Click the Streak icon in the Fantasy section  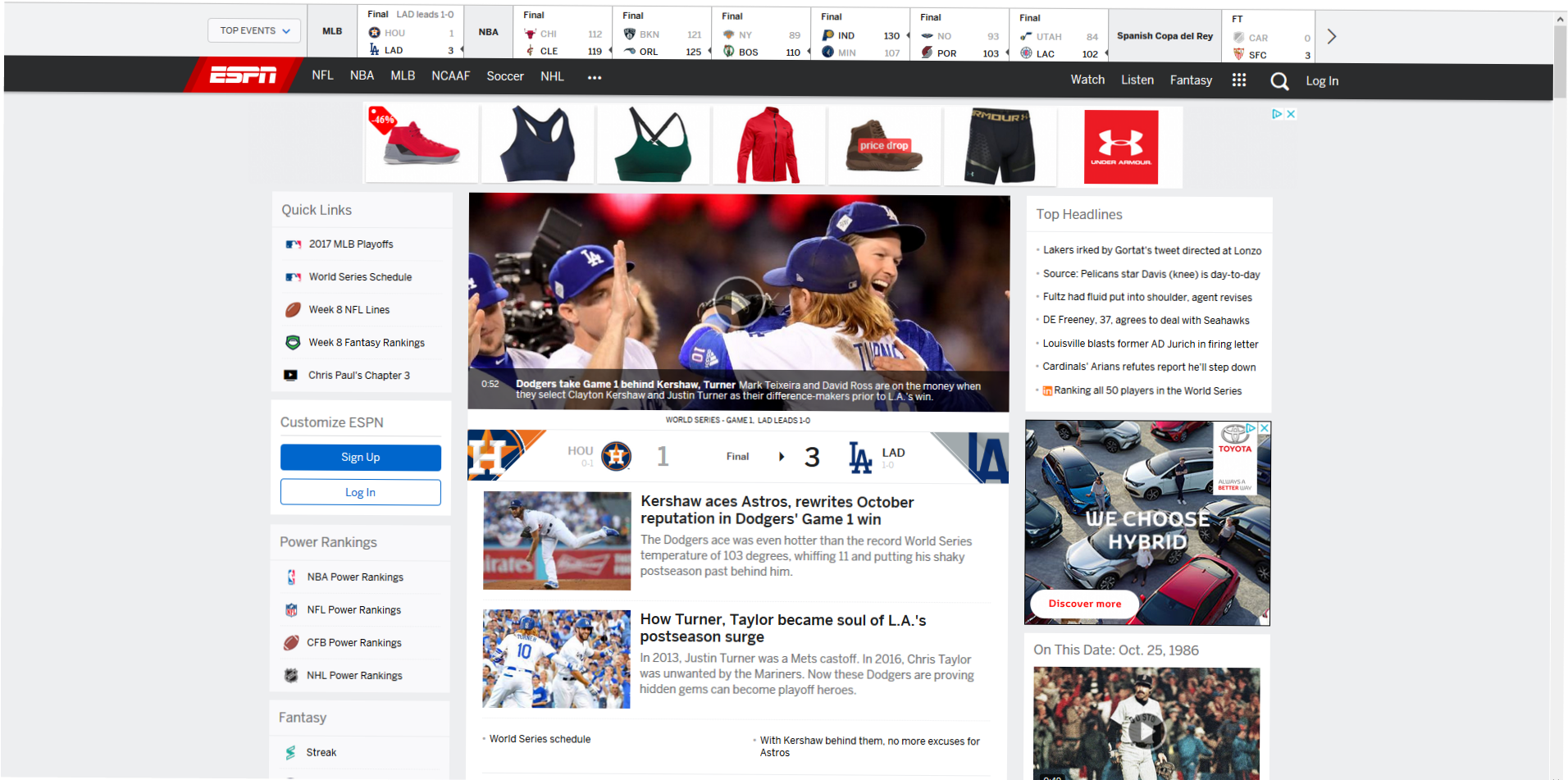point(292,752)
